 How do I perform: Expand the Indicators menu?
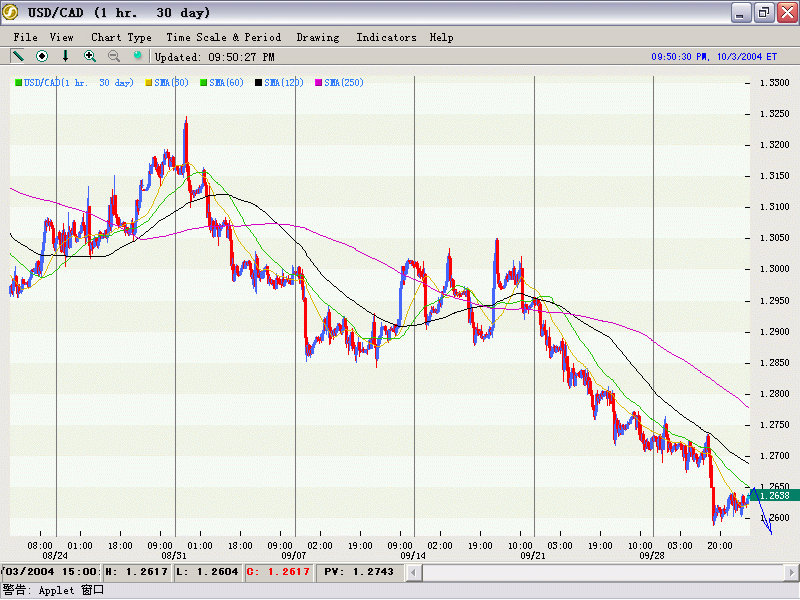[x=386, y=37]
